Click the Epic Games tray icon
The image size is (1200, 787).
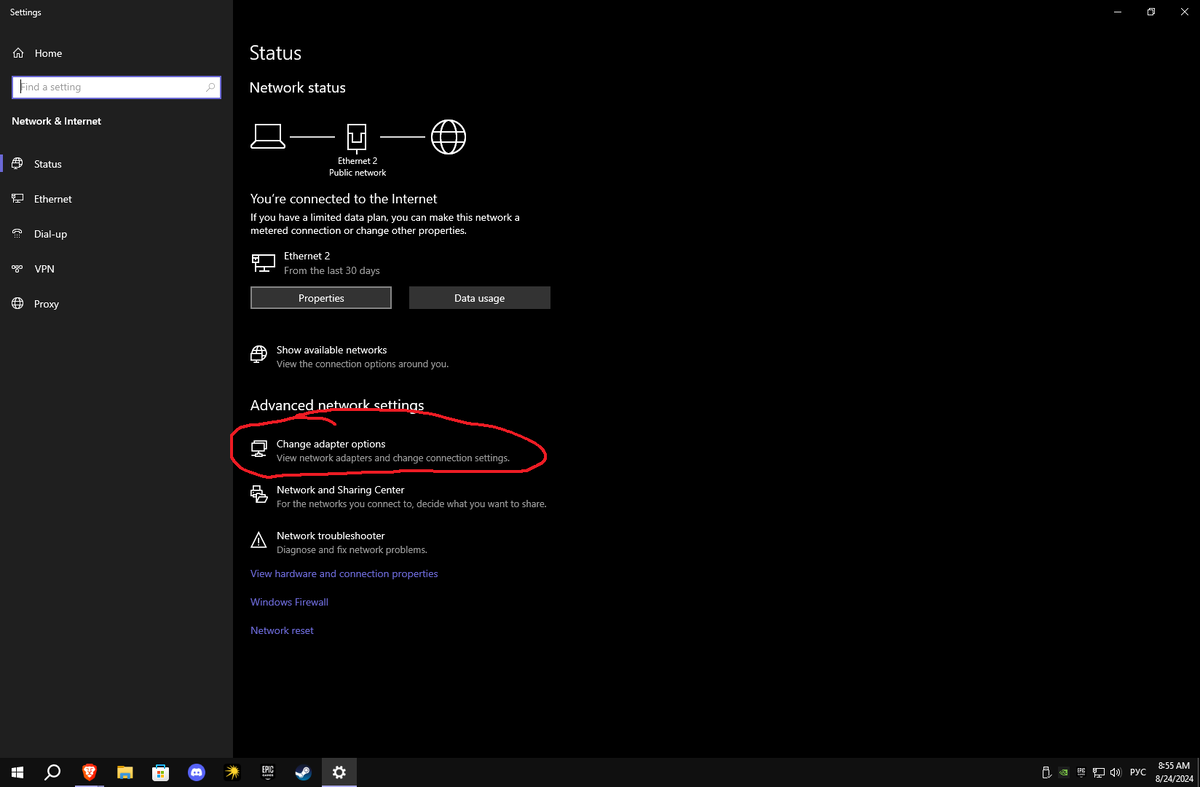pyautogui.click(x=1082, y=772)
